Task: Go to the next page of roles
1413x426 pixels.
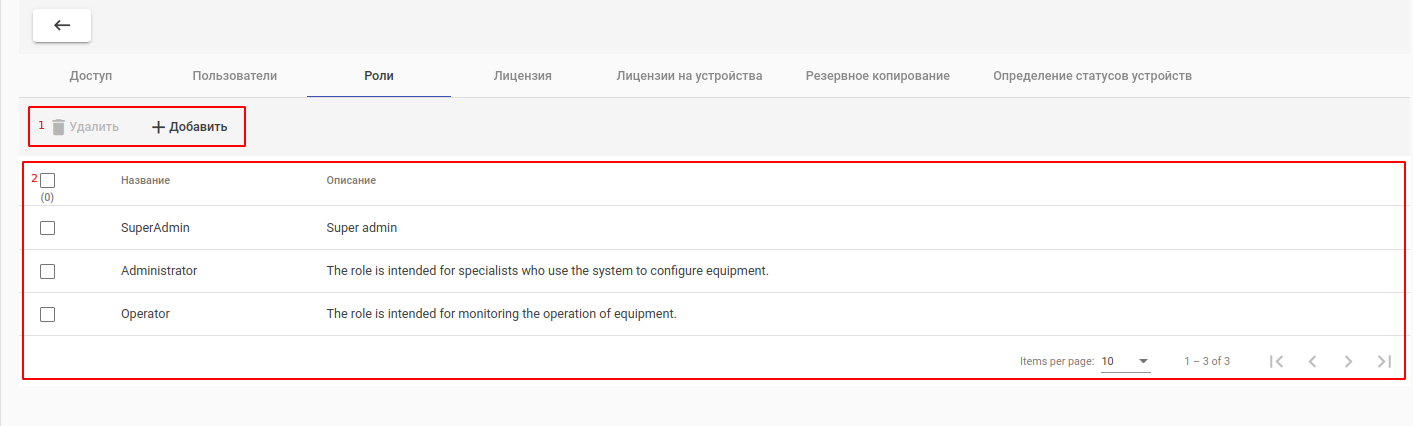Action: (x=1348, y=361)
